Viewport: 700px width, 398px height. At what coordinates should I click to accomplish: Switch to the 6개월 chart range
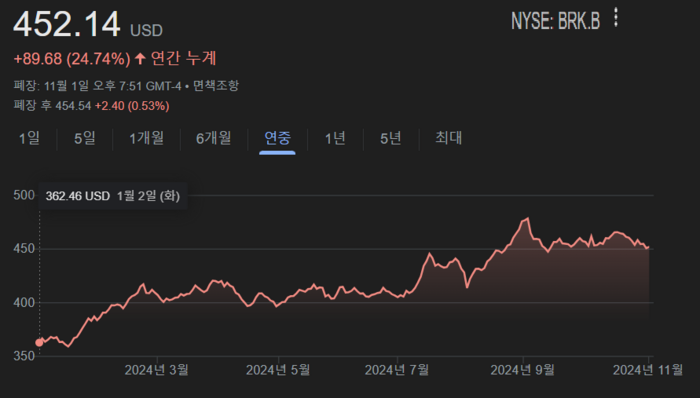click(x=213, y=138)
